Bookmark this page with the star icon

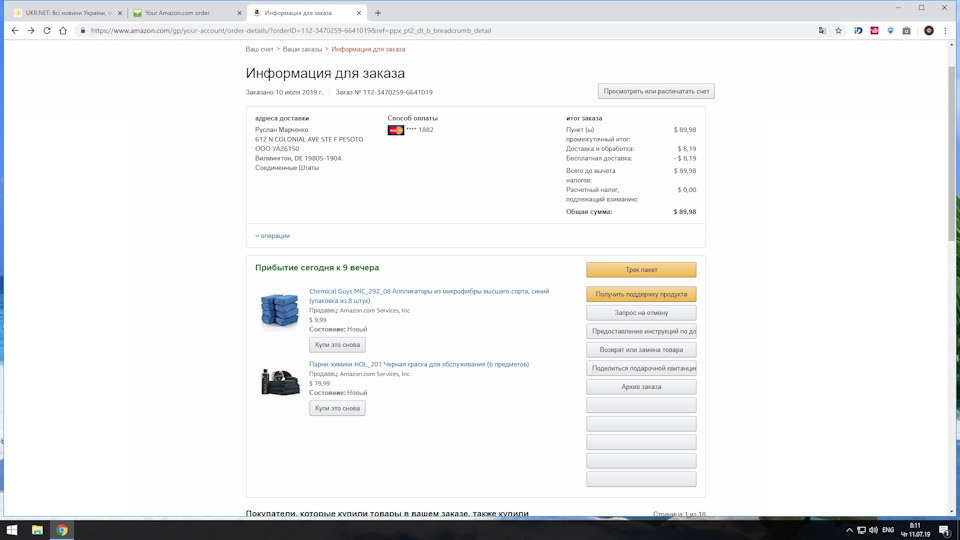click(838, 31)
